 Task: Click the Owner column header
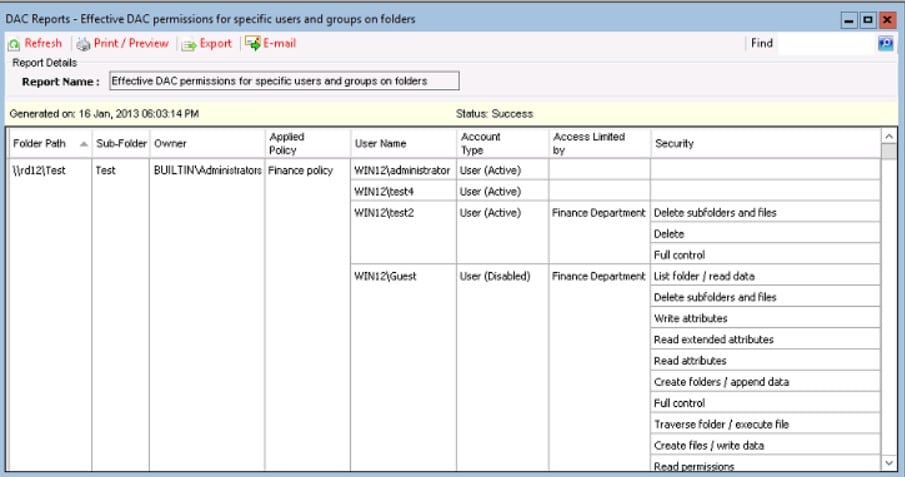[x=207, y=143]
